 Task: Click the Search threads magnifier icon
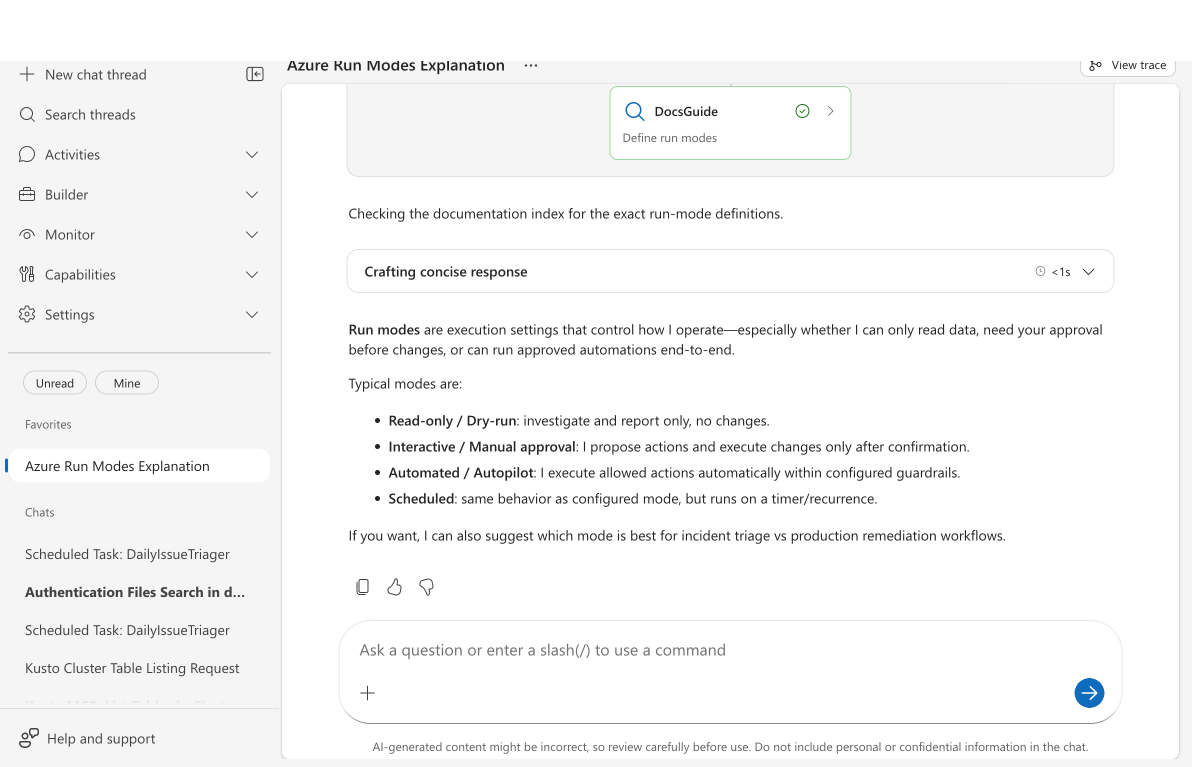(x=27, y=115)
